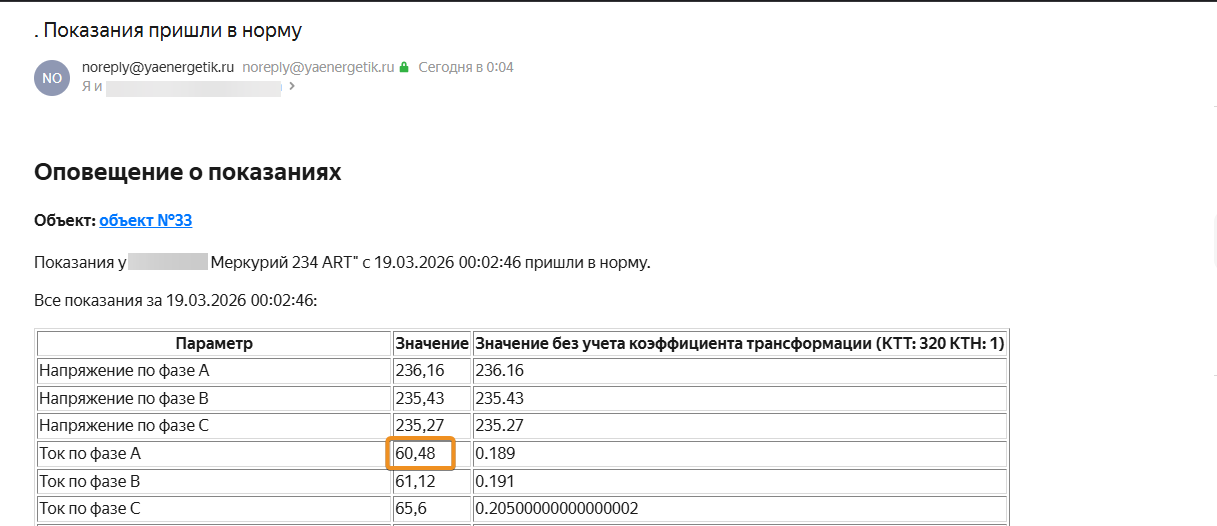The height and width of the screenshot is (526, 1217).
Task: Expand the recipients list chevron
Action: tap(292, 87)
